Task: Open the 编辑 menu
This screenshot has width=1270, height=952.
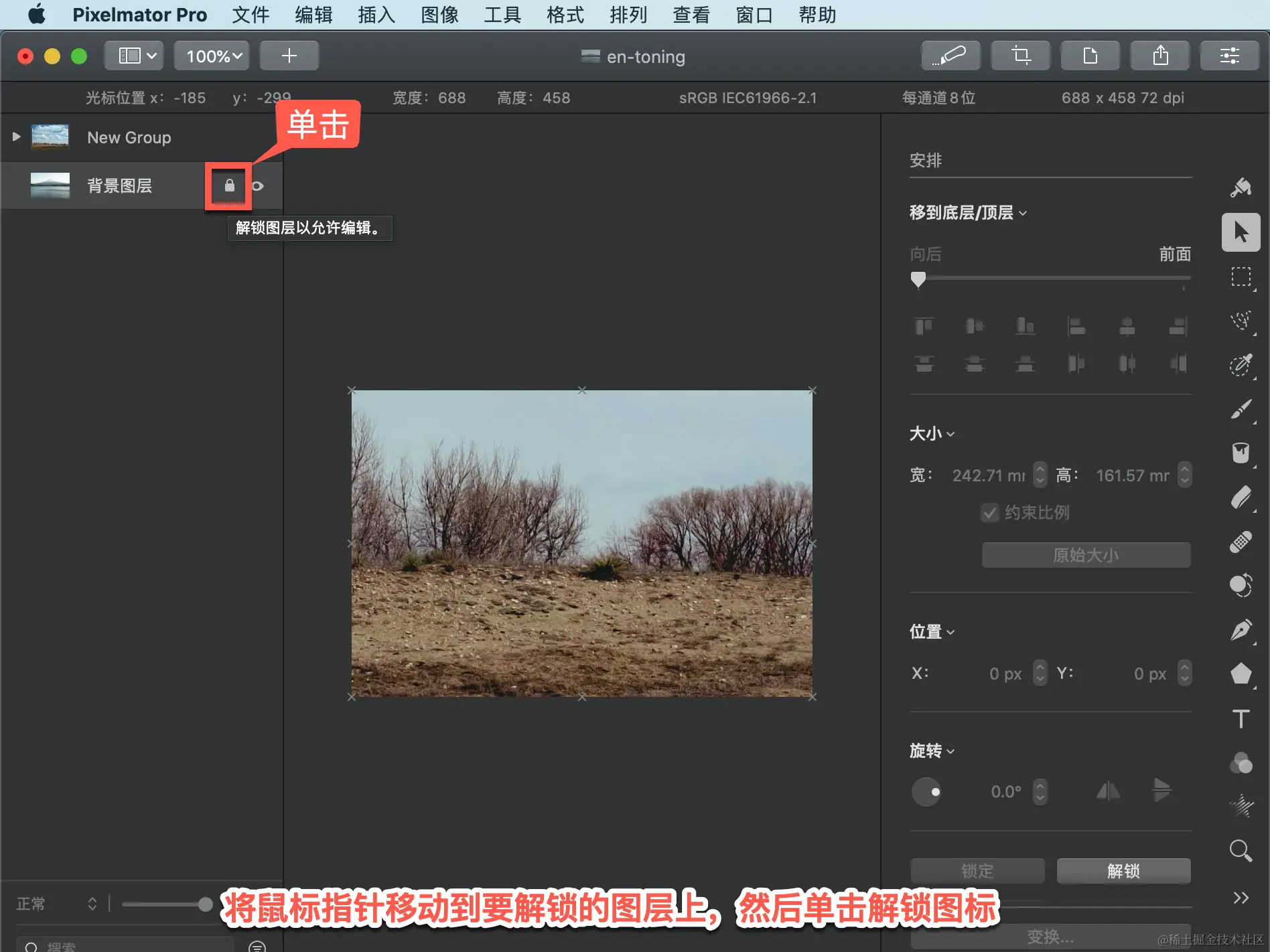Action: coord(313,15)
